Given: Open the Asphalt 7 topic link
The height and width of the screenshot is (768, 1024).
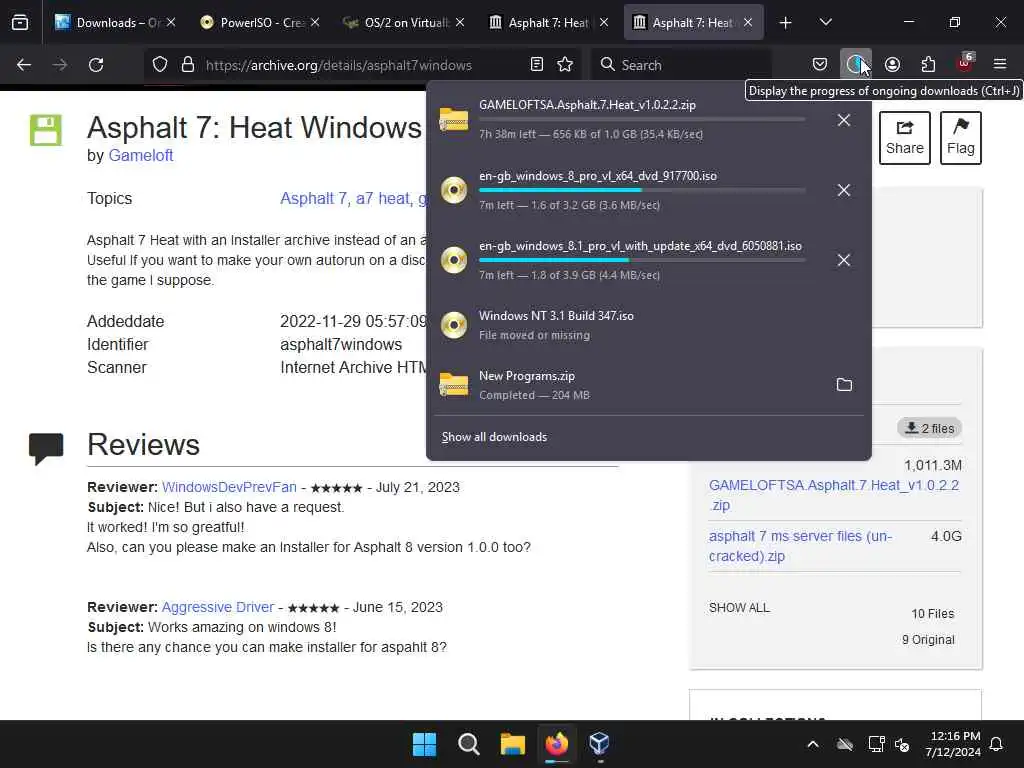Looking at the screenshot, I should (313, 199).
